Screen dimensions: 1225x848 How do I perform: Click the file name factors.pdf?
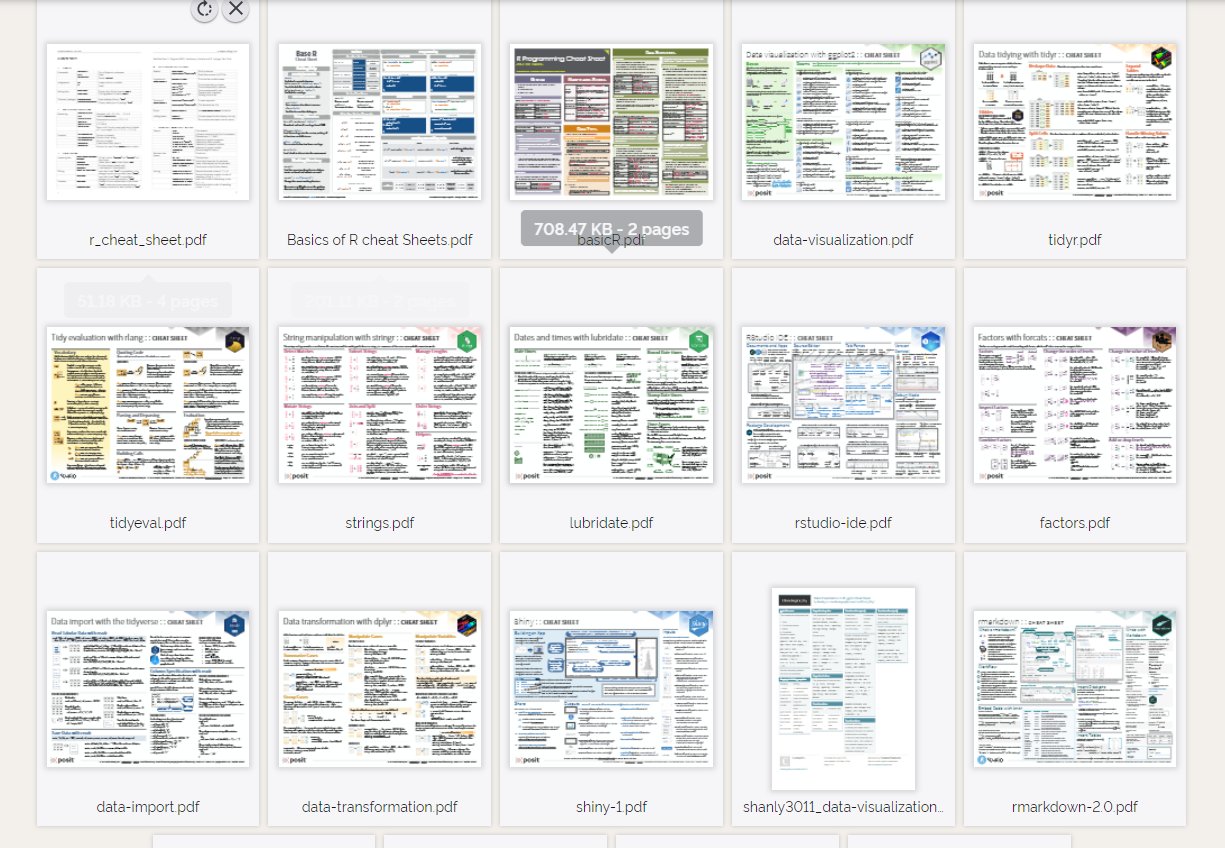point(1075,523)
